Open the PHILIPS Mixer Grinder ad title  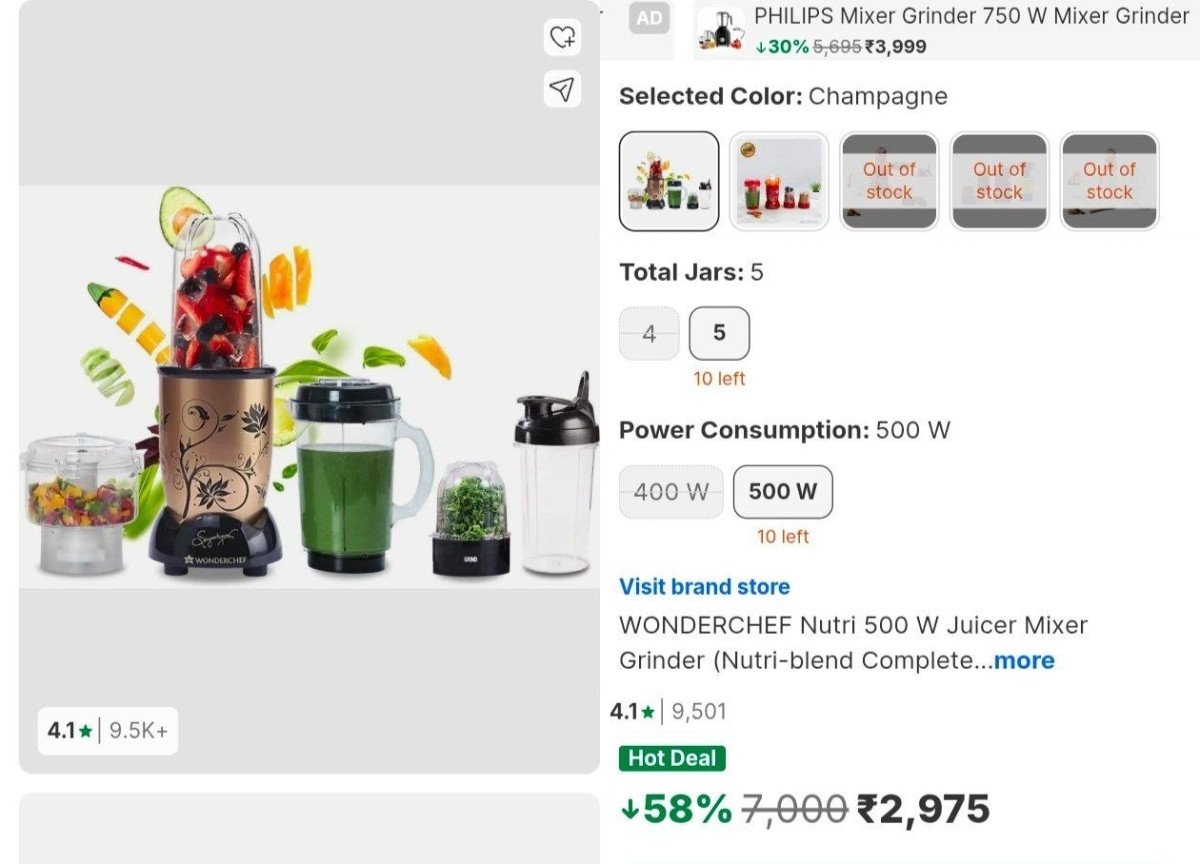tap(970, 17)
